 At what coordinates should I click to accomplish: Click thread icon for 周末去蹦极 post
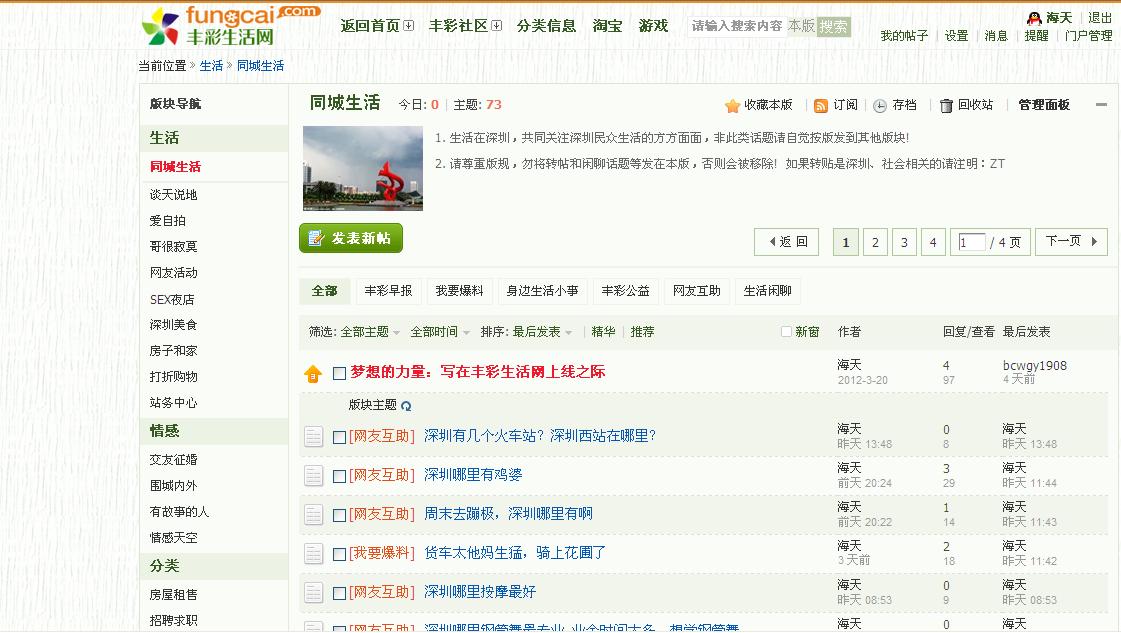point(313,514)
